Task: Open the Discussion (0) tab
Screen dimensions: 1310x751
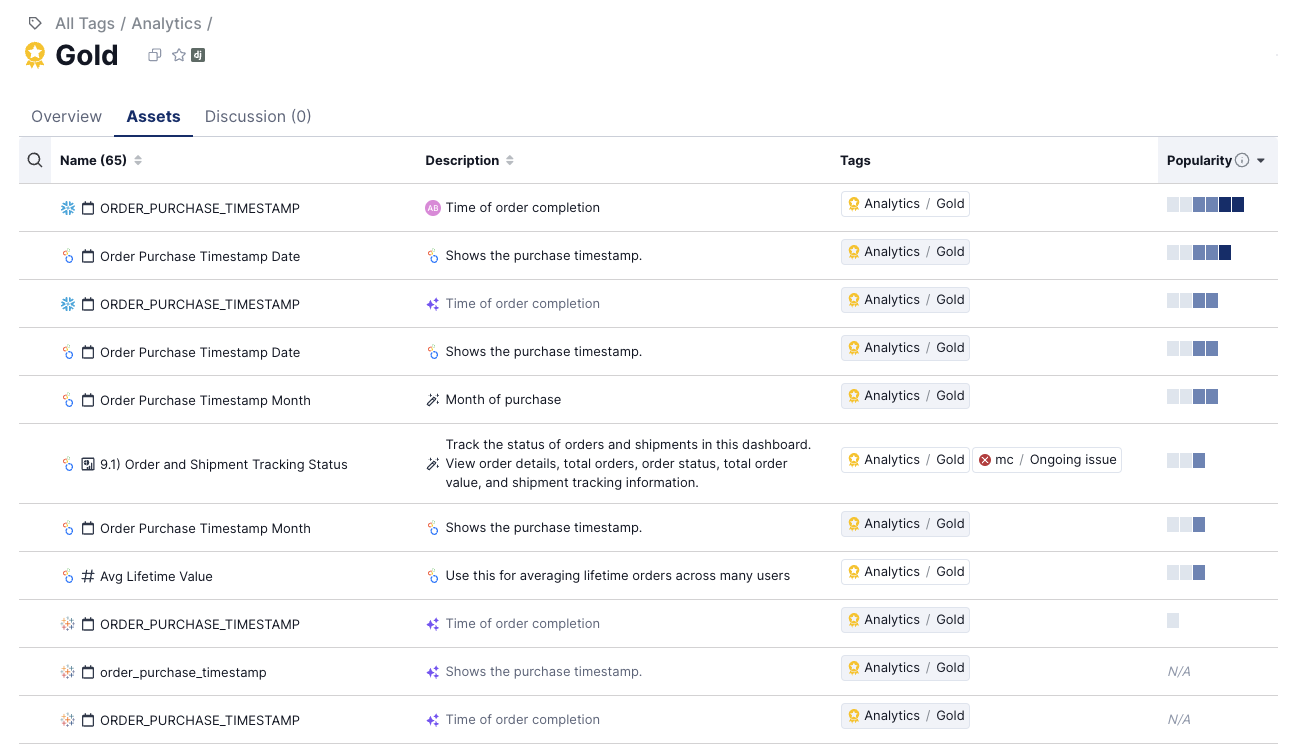Action: [258, 116]
